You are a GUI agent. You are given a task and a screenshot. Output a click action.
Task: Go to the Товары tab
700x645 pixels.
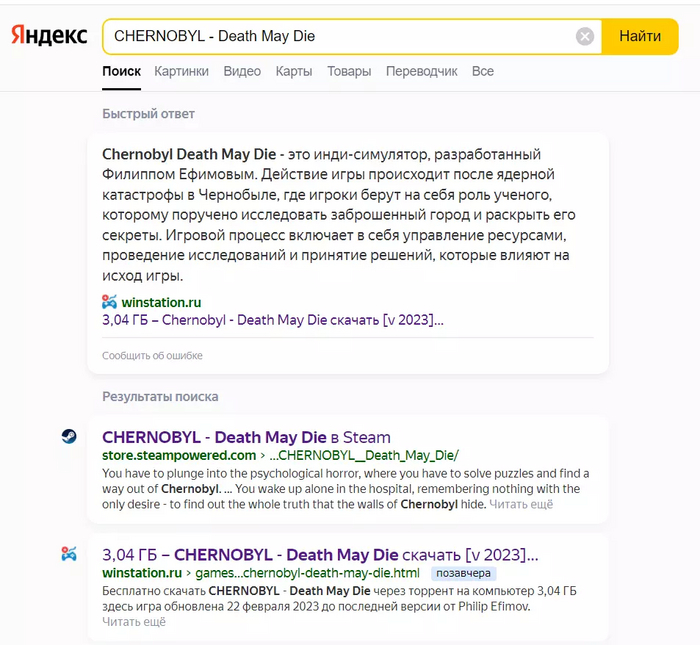[x=349, y=71]
